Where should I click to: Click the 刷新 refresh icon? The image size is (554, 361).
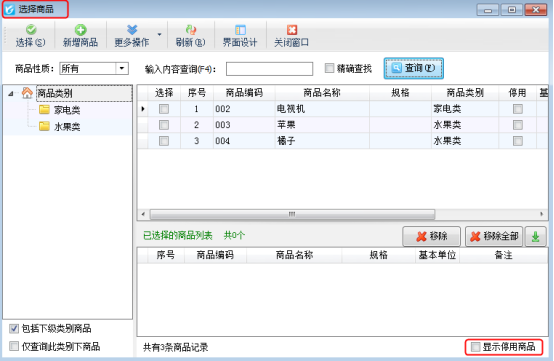point(190,30)
